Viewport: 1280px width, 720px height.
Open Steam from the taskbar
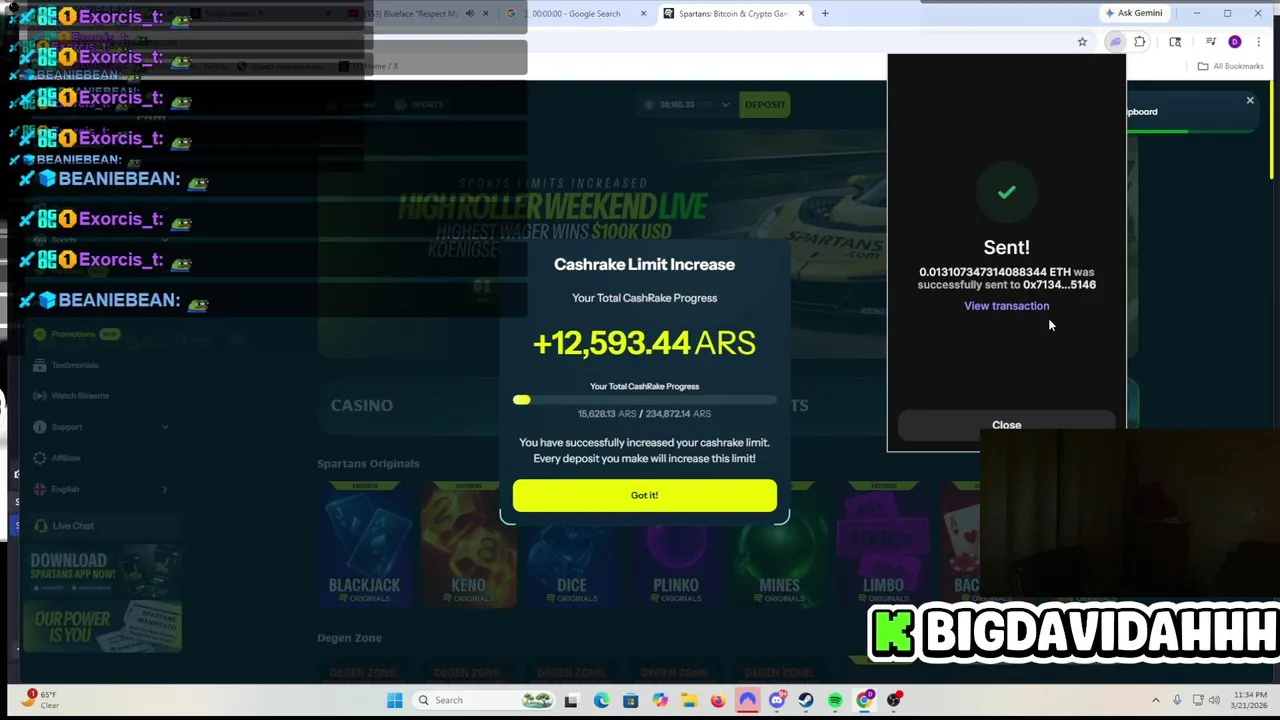pos(806,700)
